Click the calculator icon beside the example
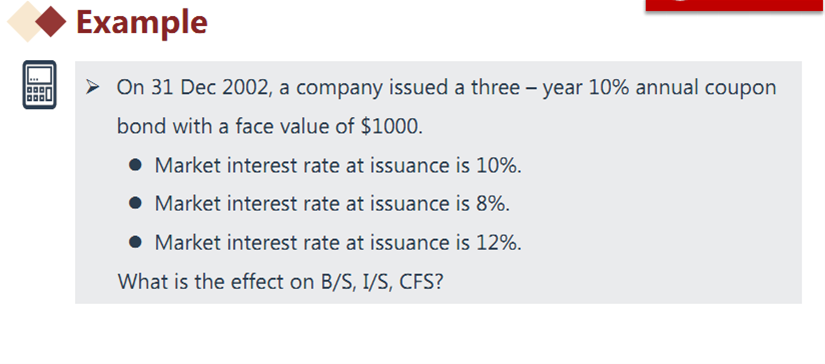 (x=39, y=85)
